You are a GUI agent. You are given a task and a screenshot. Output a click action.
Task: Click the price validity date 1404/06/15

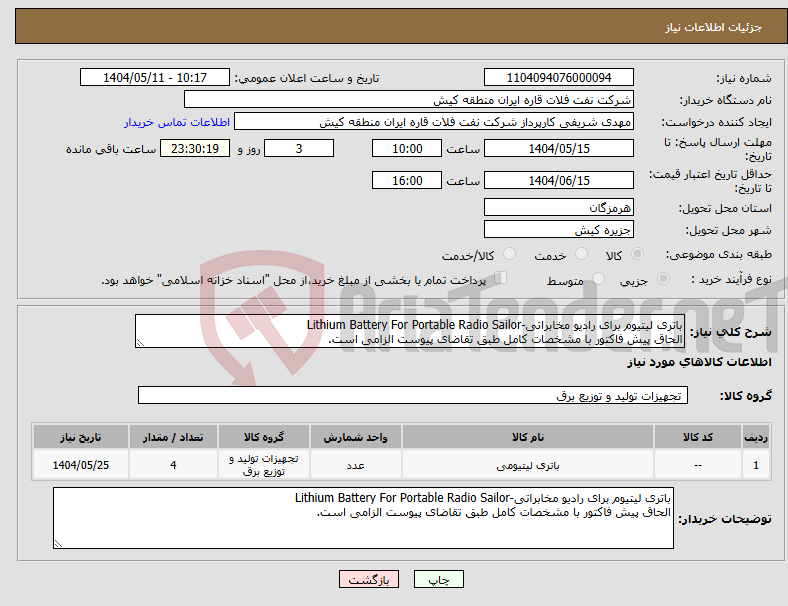[x=559, y=180]
